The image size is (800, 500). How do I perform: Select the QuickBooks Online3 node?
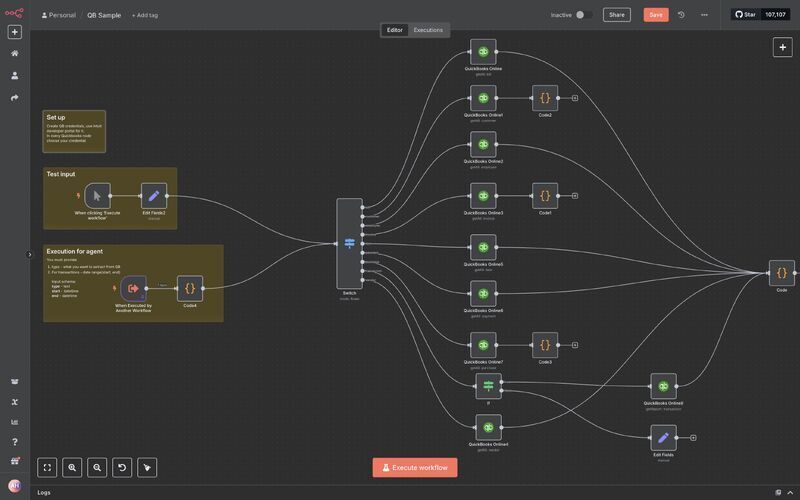pyautogui.click(x=483, y=196)
